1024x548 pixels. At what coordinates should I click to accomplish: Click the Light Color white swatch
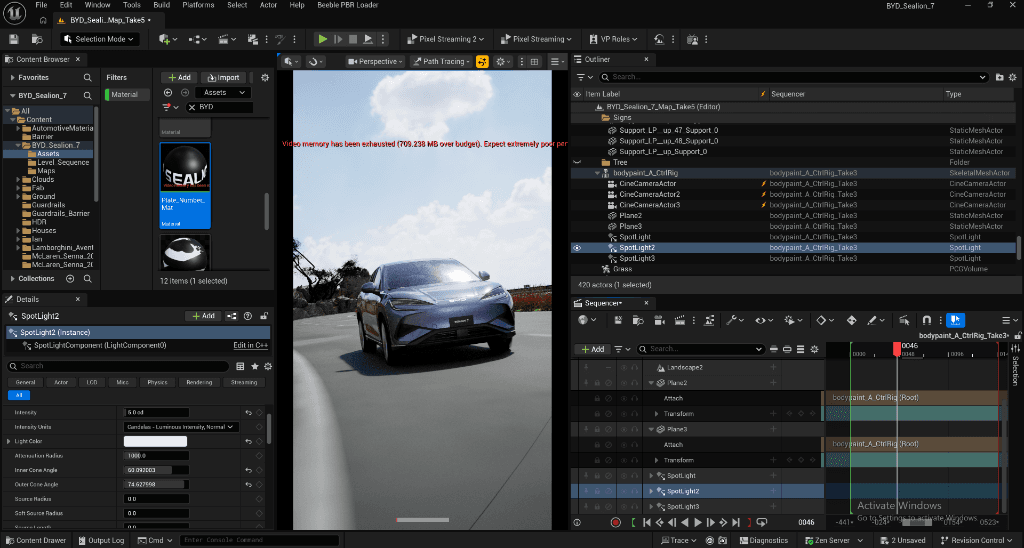155,442
